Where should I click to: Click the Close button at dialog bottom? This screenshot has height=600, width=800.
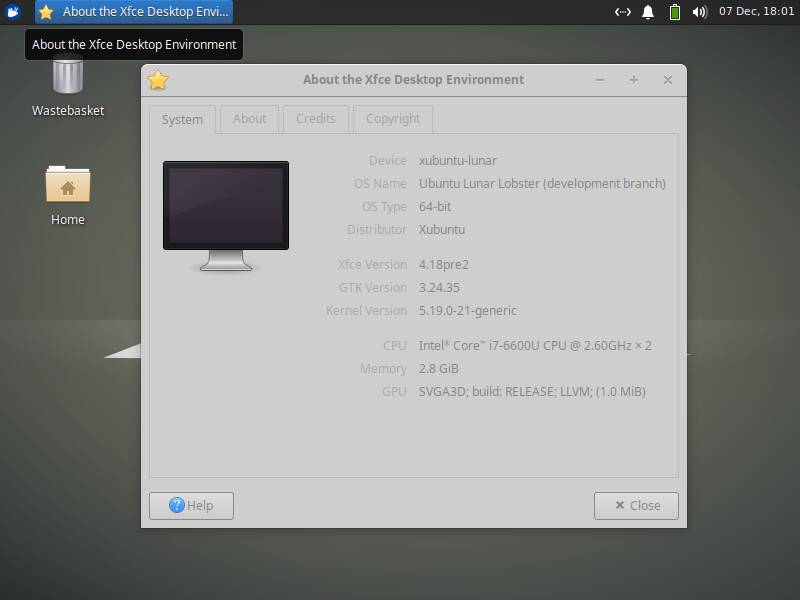[636, 506]
